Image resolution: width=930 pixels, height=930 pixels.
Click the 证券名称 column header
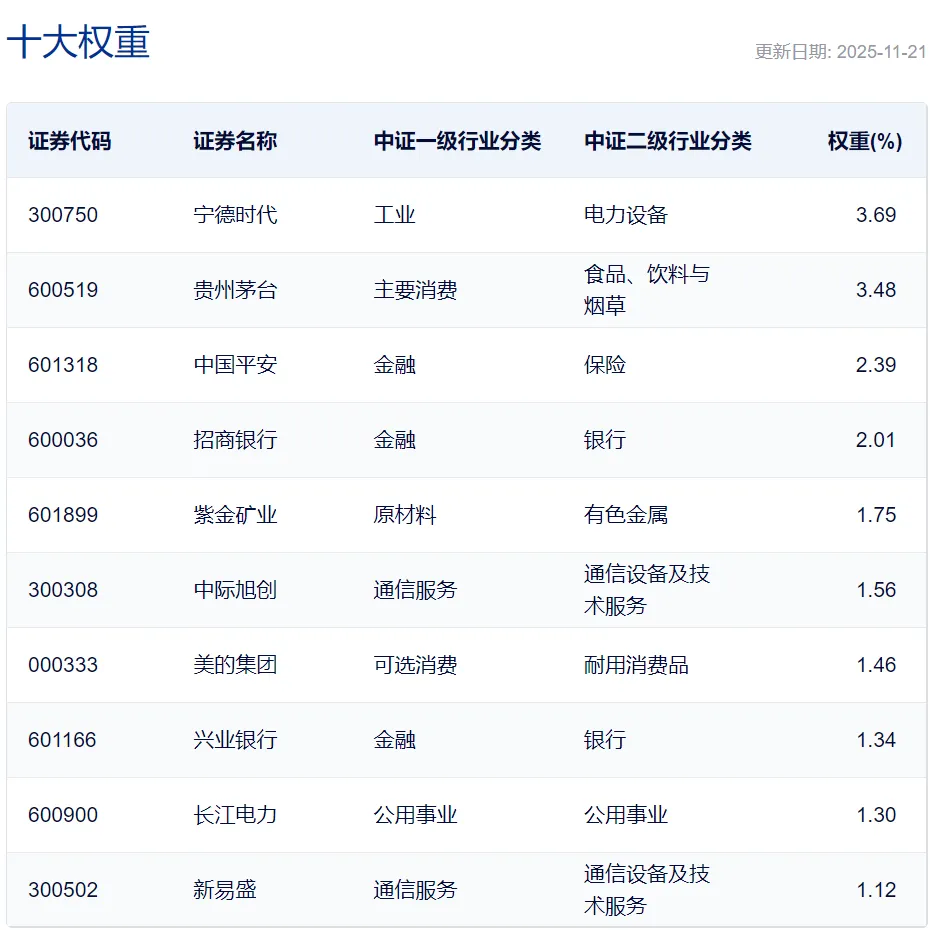point(235,141)
